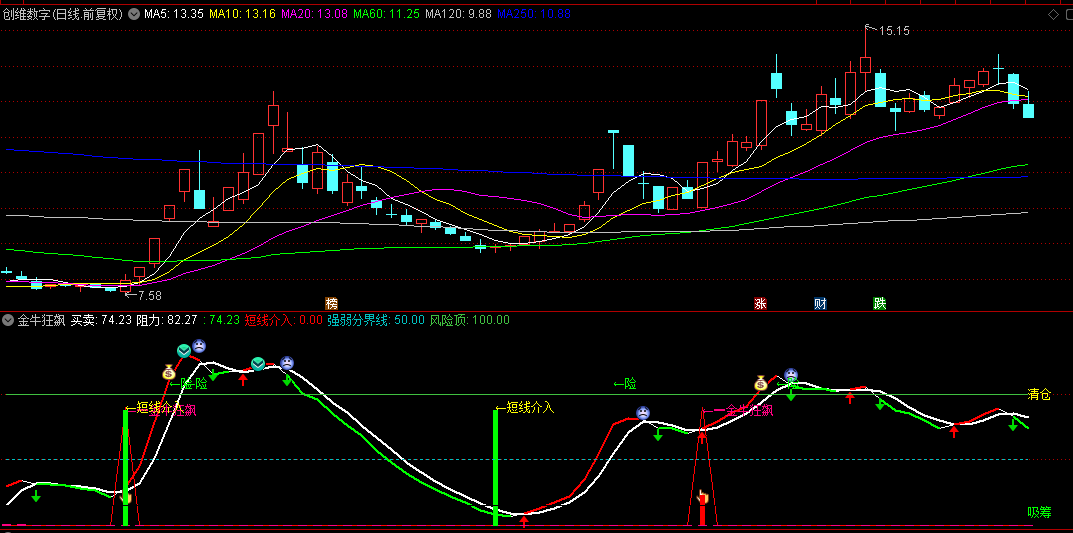Click the red up arrow between checkmarks

242,379
